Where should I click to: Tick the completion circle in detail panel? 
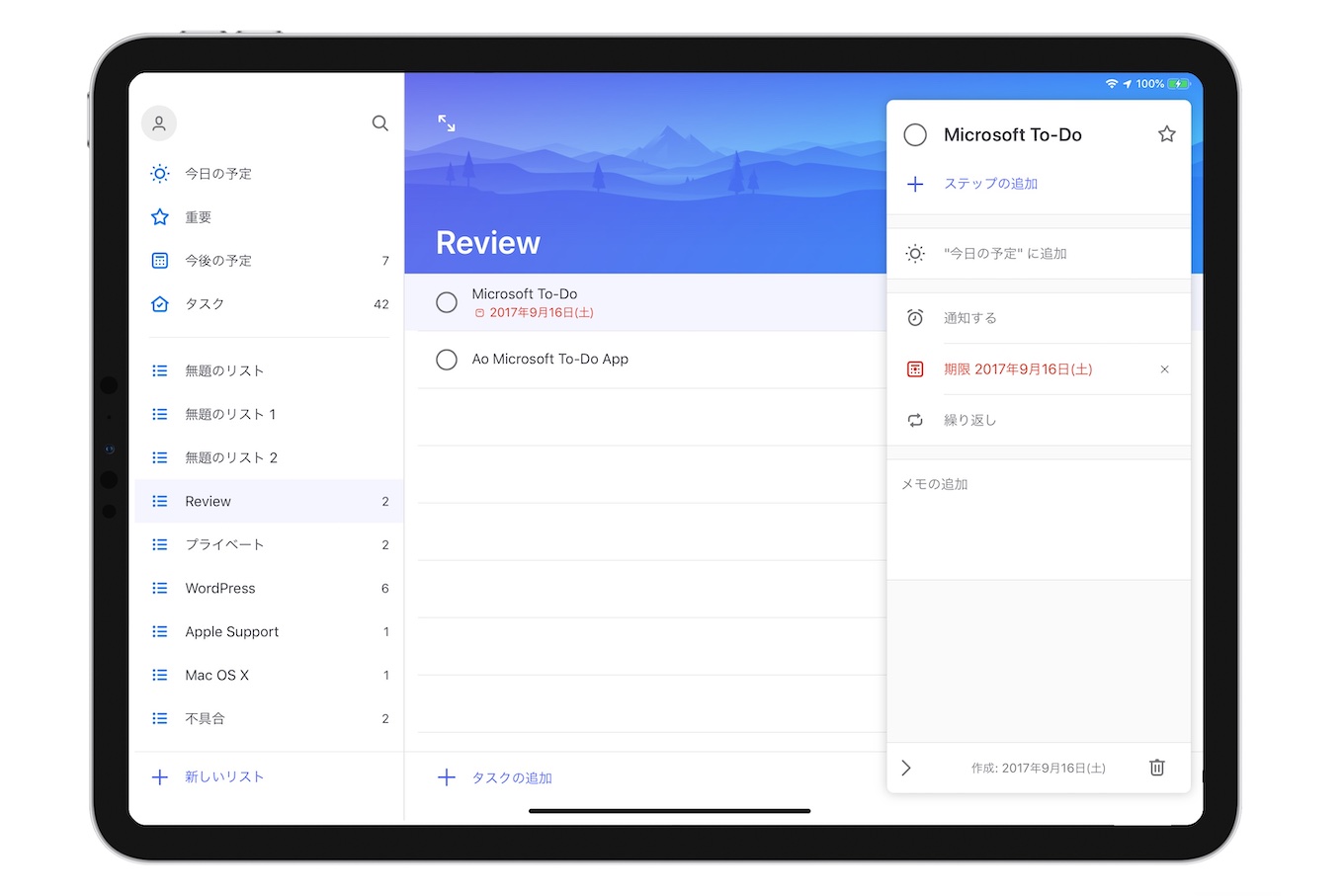point(915,135)
